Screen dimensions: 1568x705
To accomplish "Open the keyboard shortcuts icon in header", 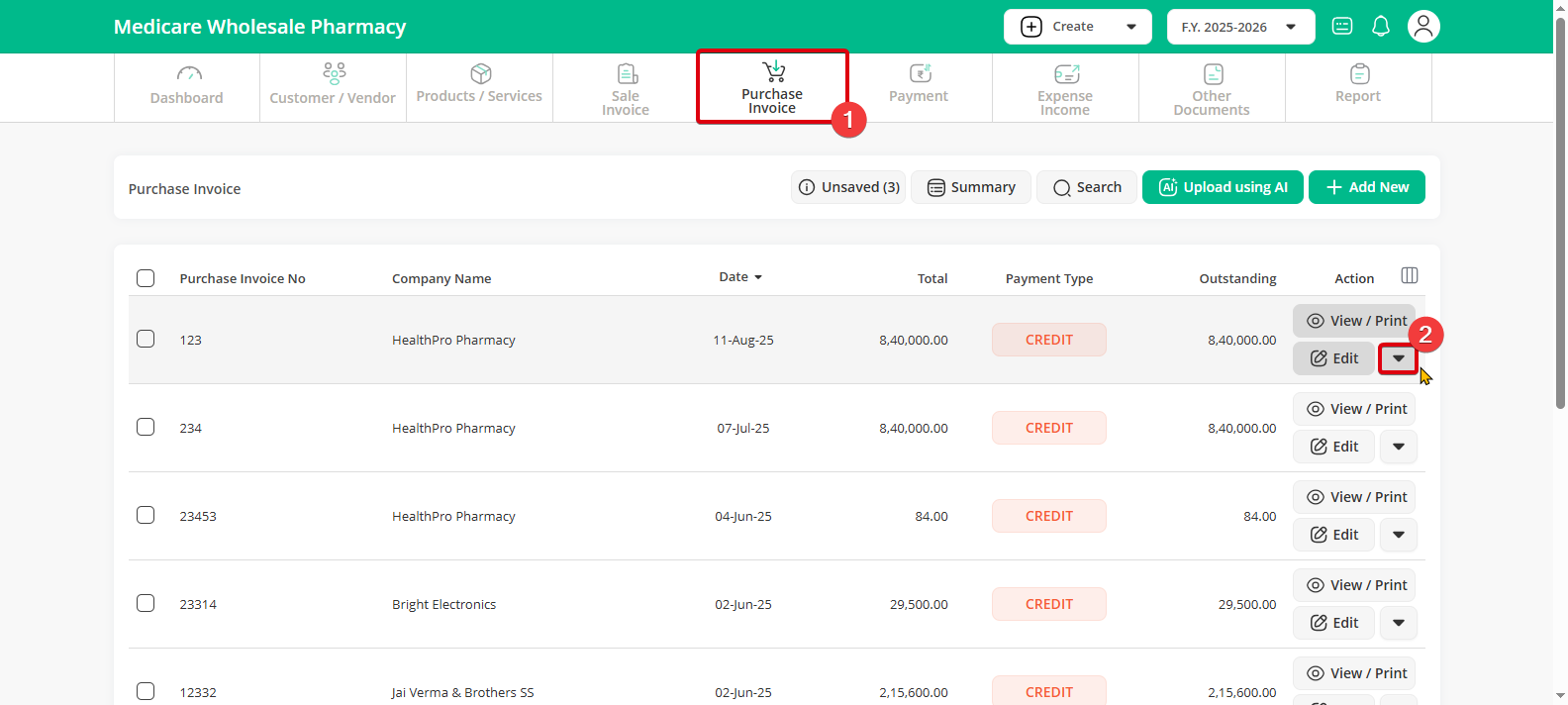I will click(x=1342, y=27).
